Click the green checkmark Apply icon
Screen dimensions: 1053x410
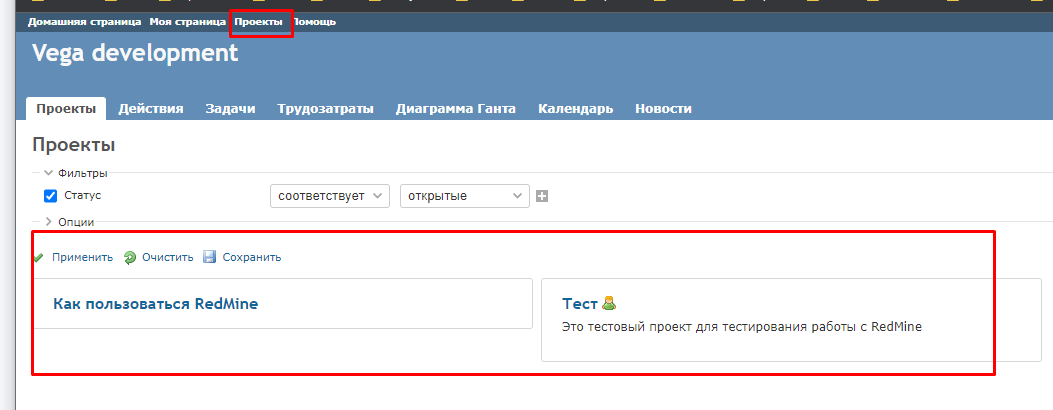[x=39, y=257]
